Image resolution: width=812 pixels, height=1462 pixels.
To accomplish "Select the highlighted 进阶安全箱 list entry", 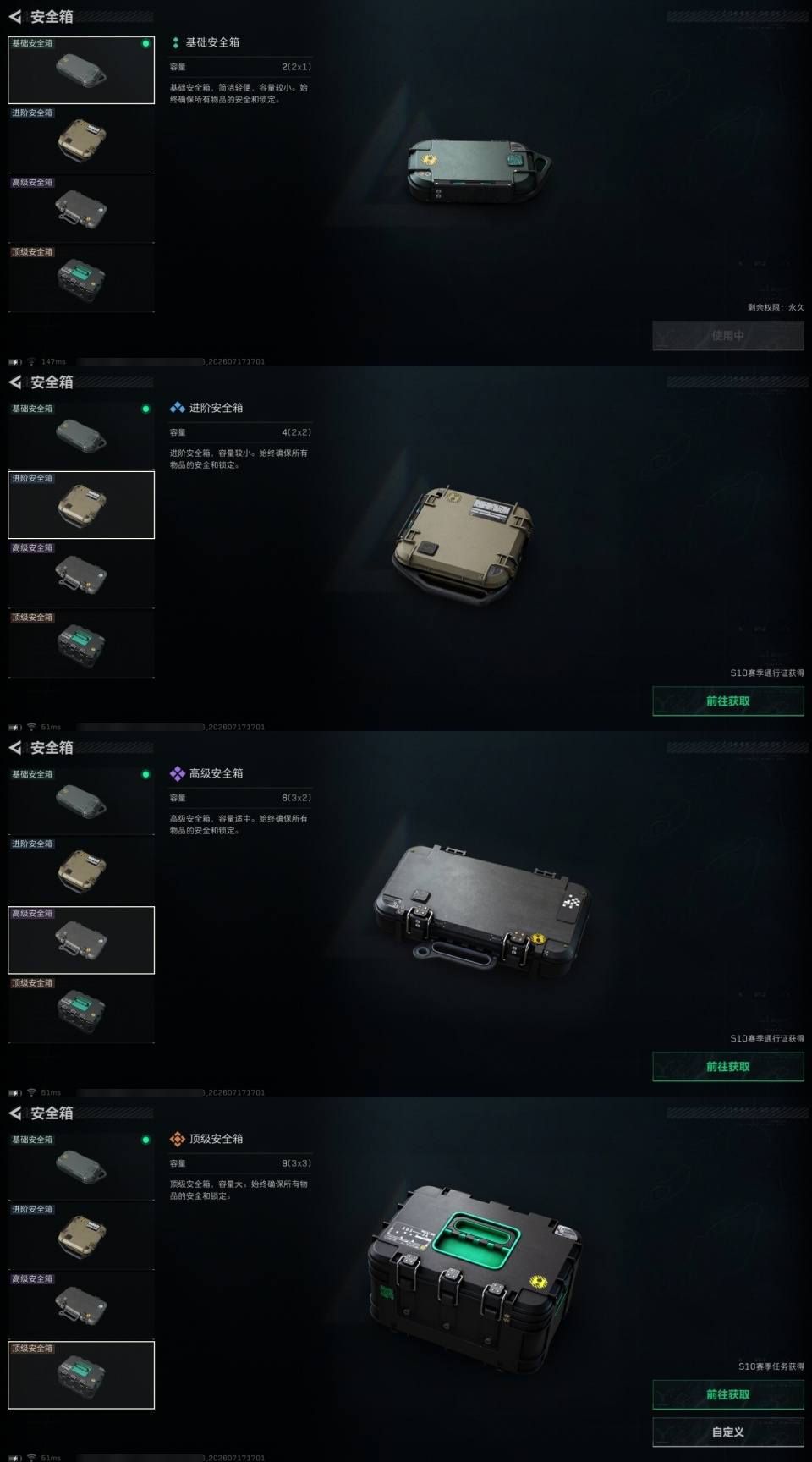I will point(81,504).
